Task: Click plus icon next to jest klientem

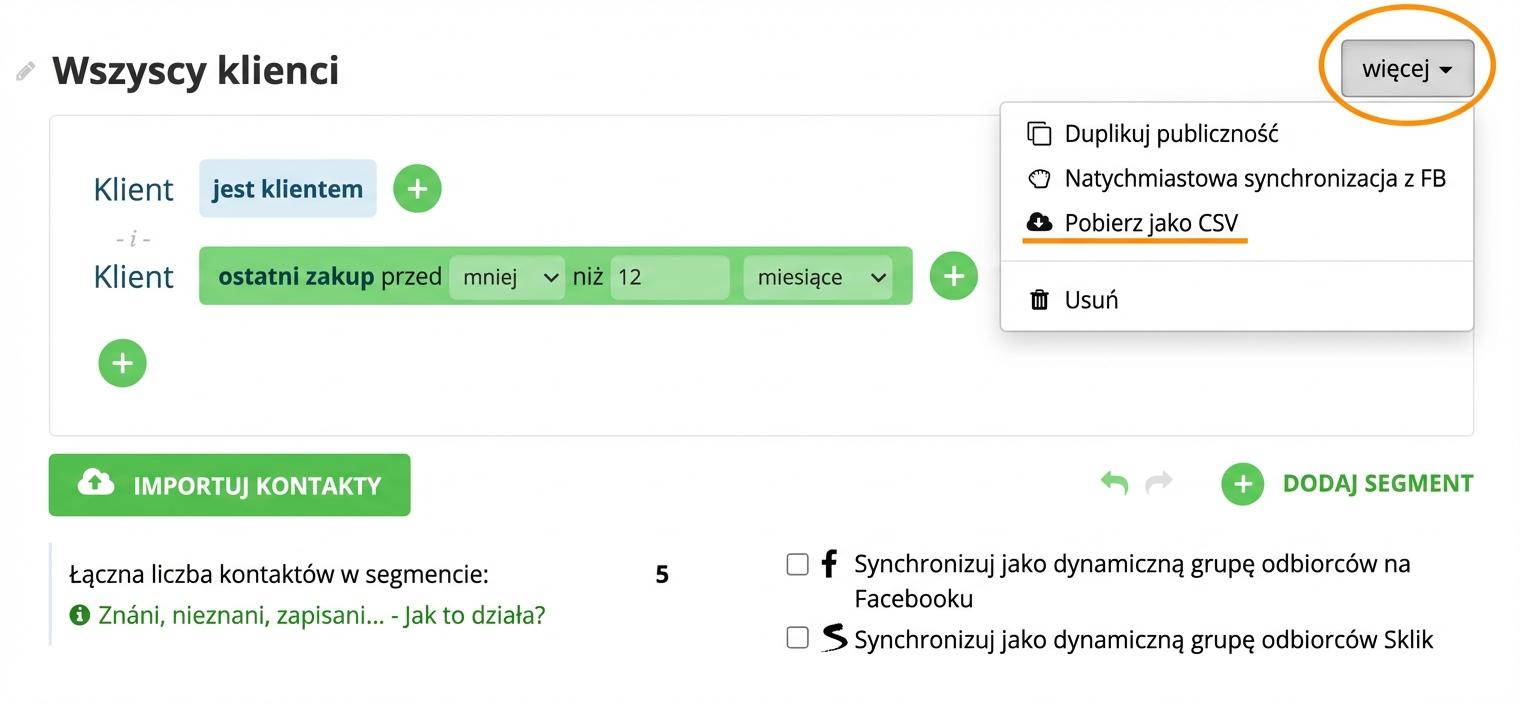Action: (x=417, y=189)
